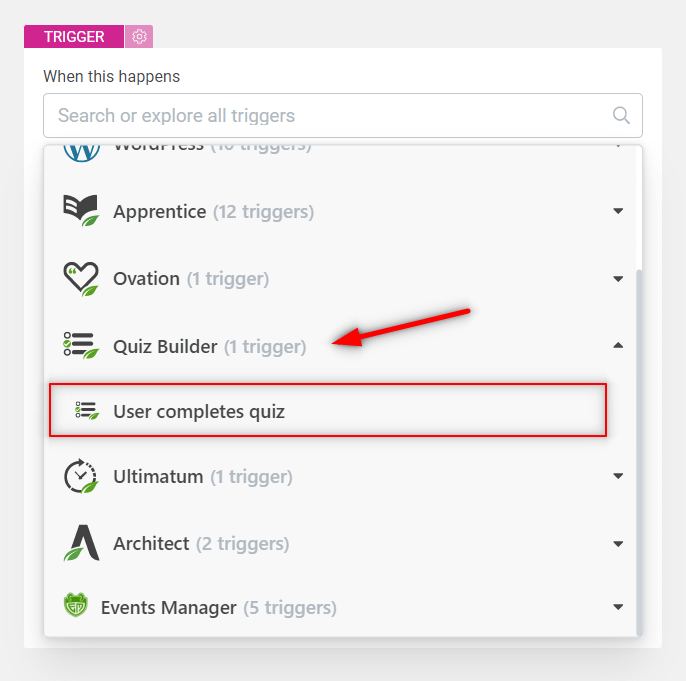The image size is (686, 681).
Task: Expand the Ultimatum trigger arrow
Action: (618, 476)
